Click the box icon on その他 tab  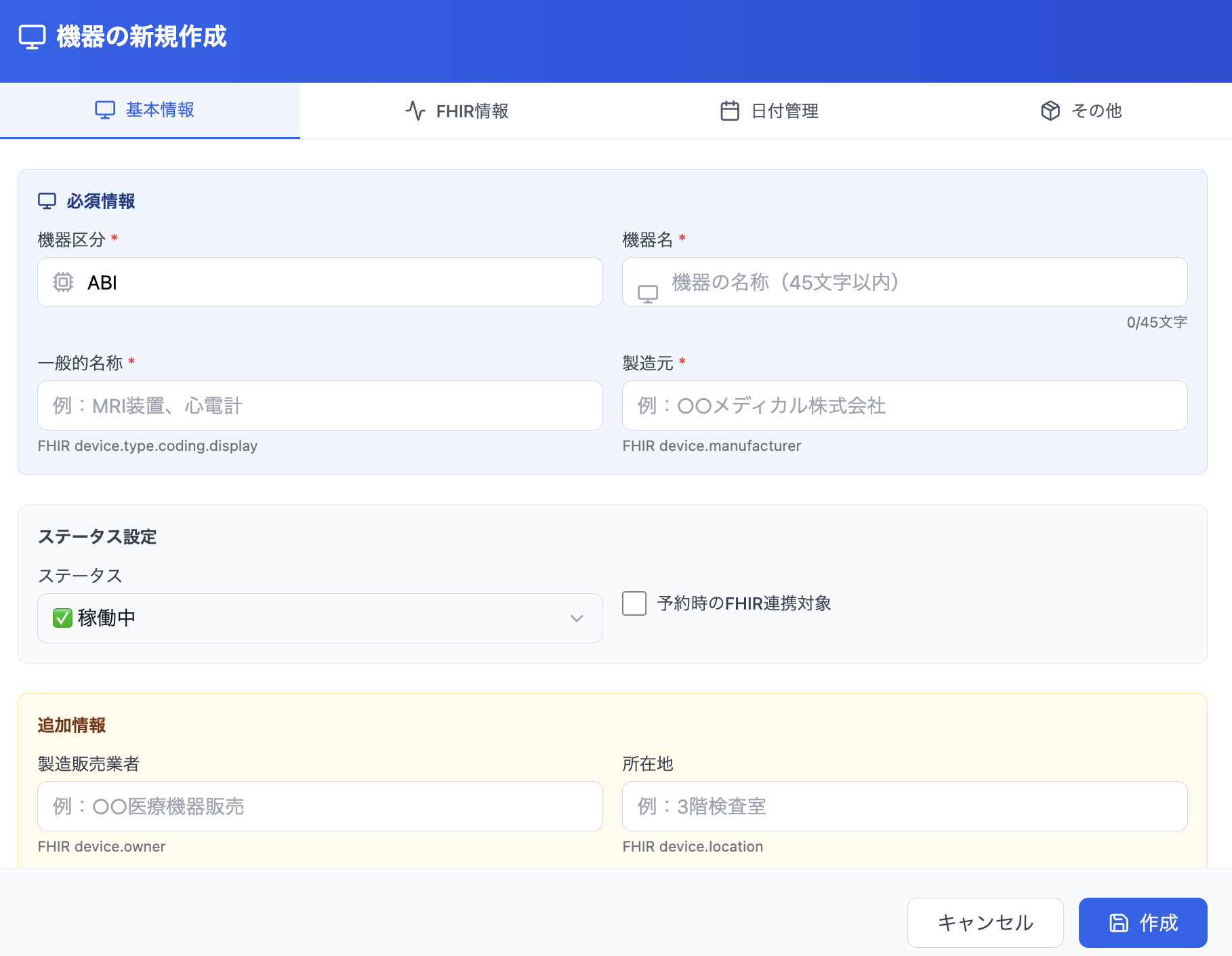1050,111
